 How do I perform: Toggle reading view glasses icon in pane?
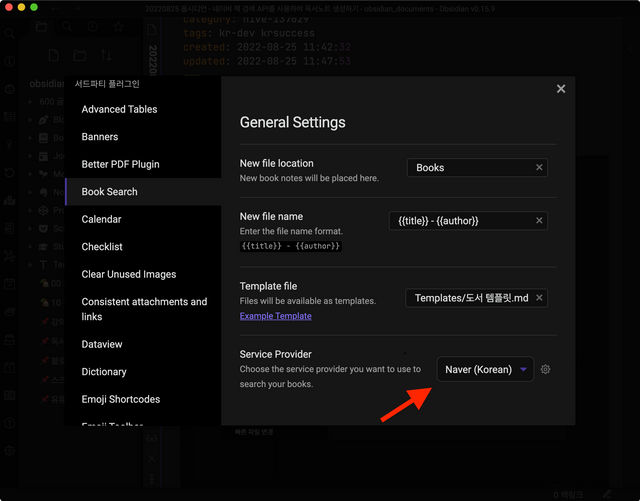click(151, 439)
